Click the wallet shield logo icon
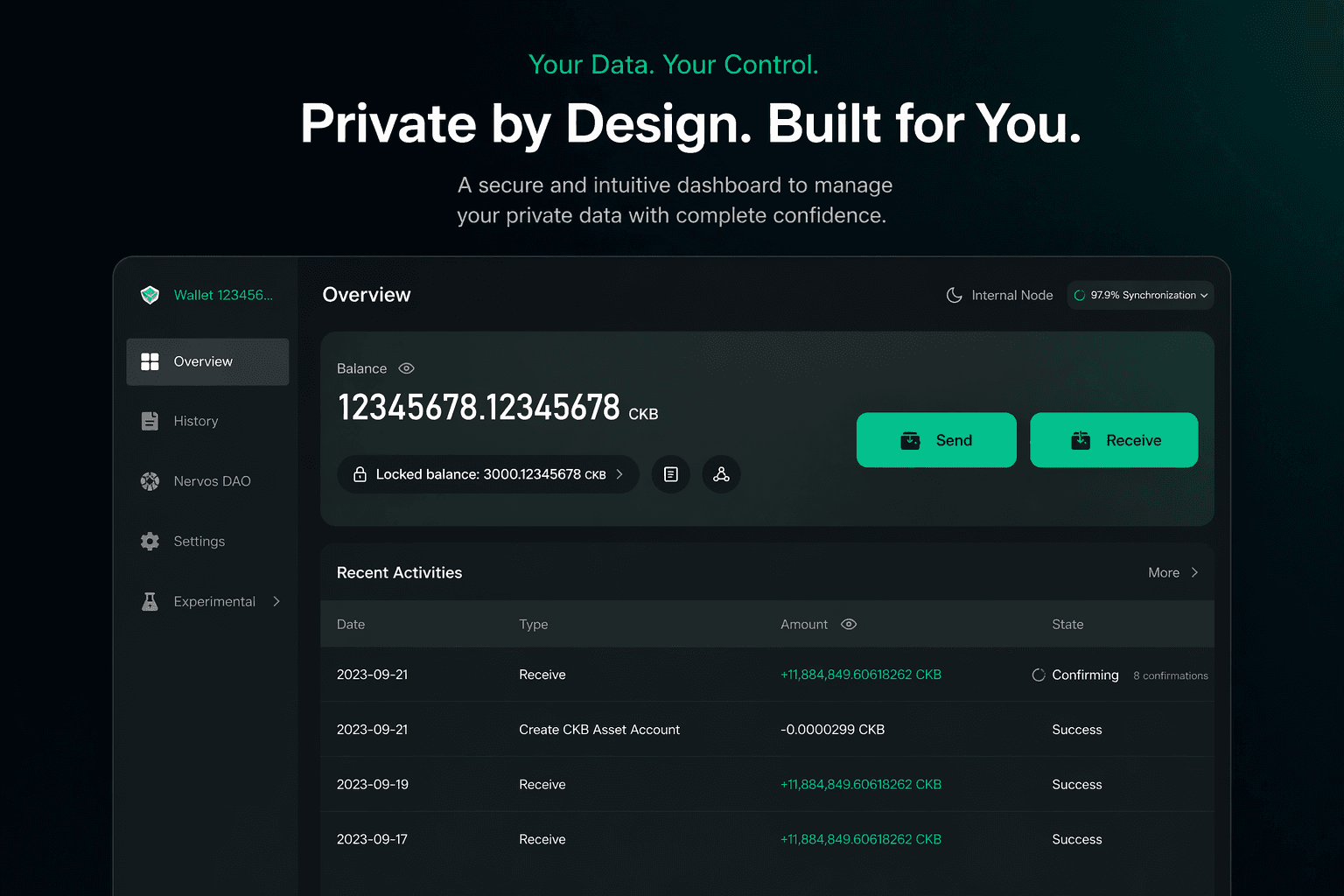 tap(150, 295)
